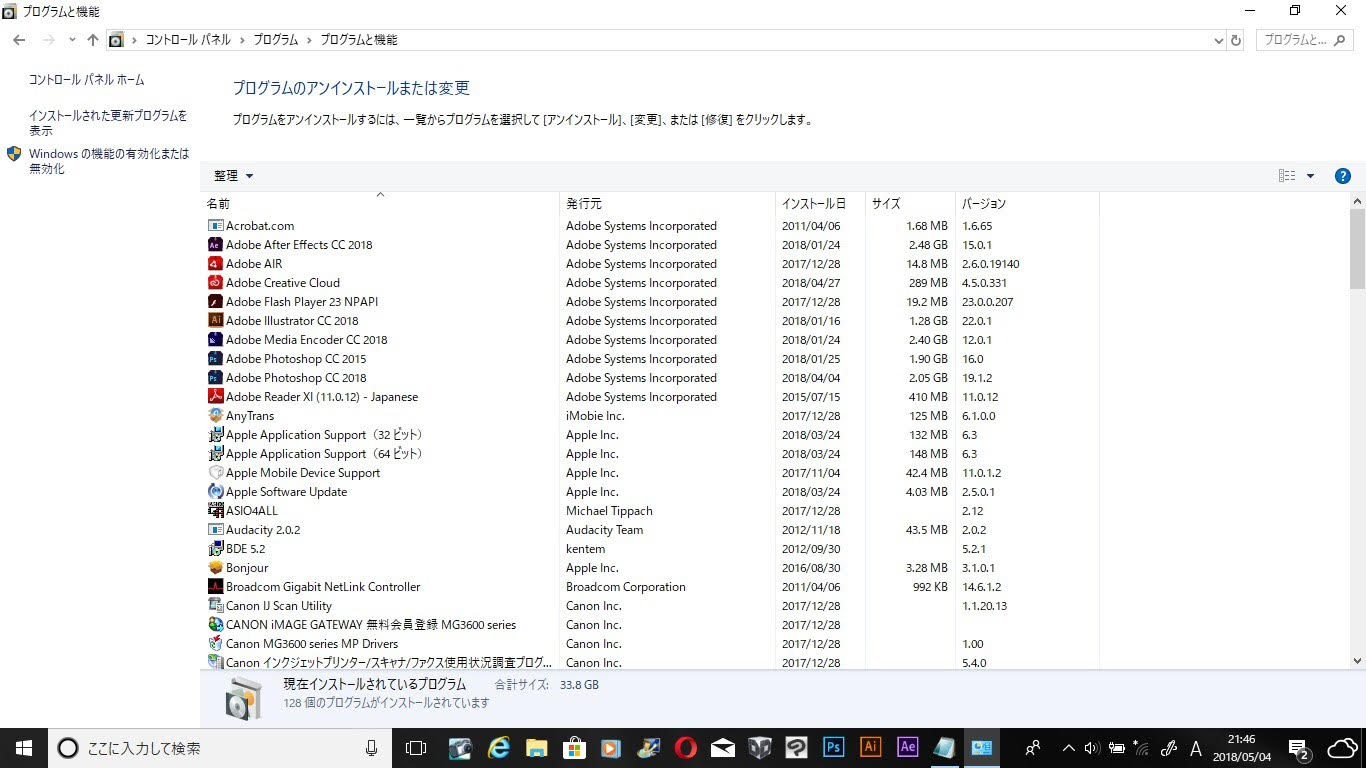Click the taskbar clock showing 21:46

1241,747
